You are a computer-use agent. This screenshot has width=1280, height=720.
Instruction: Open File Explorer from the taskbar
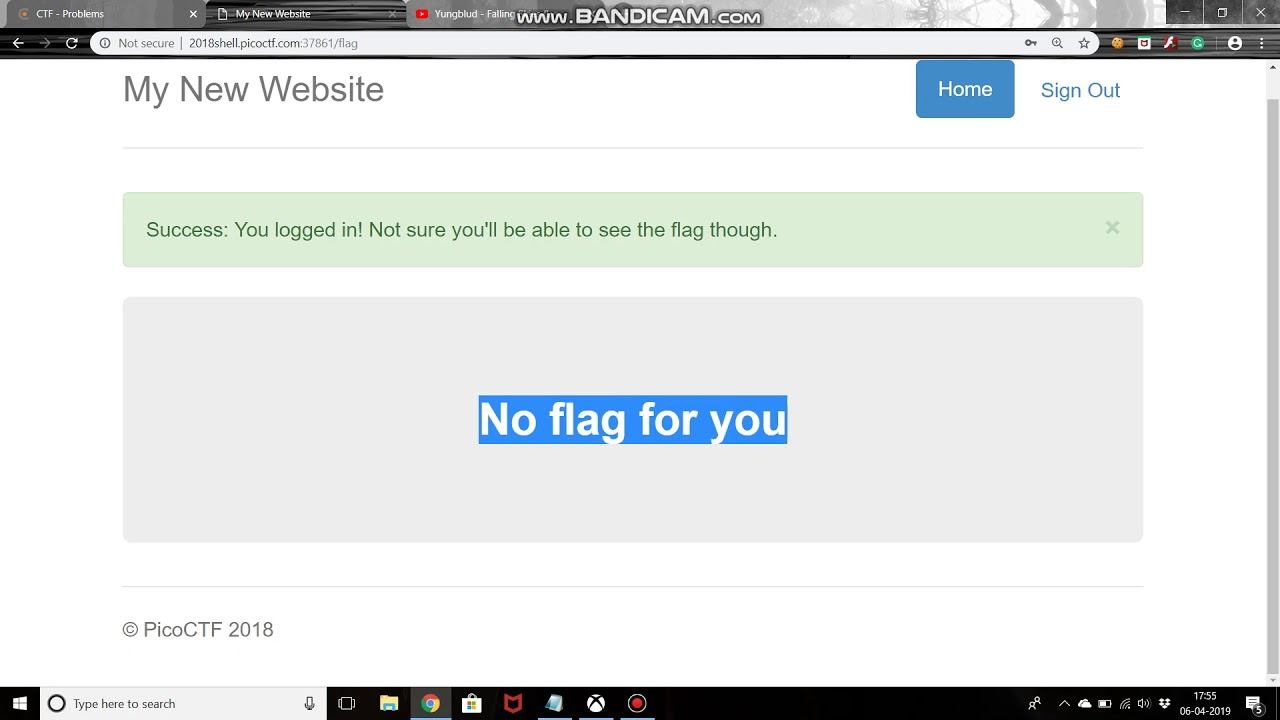389,703
